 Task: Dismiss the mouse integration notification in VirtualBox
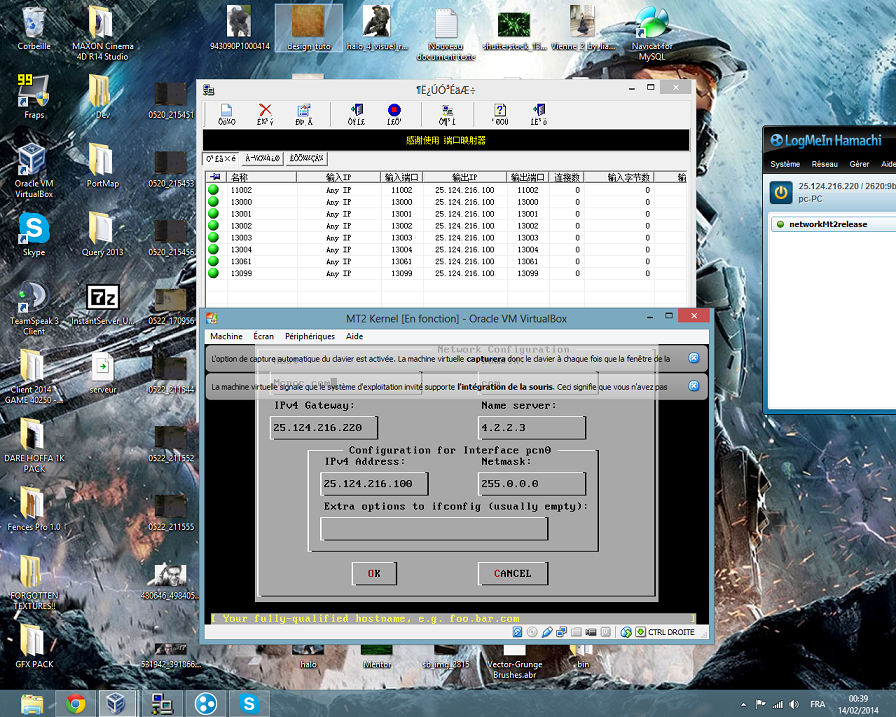[694, 386]
